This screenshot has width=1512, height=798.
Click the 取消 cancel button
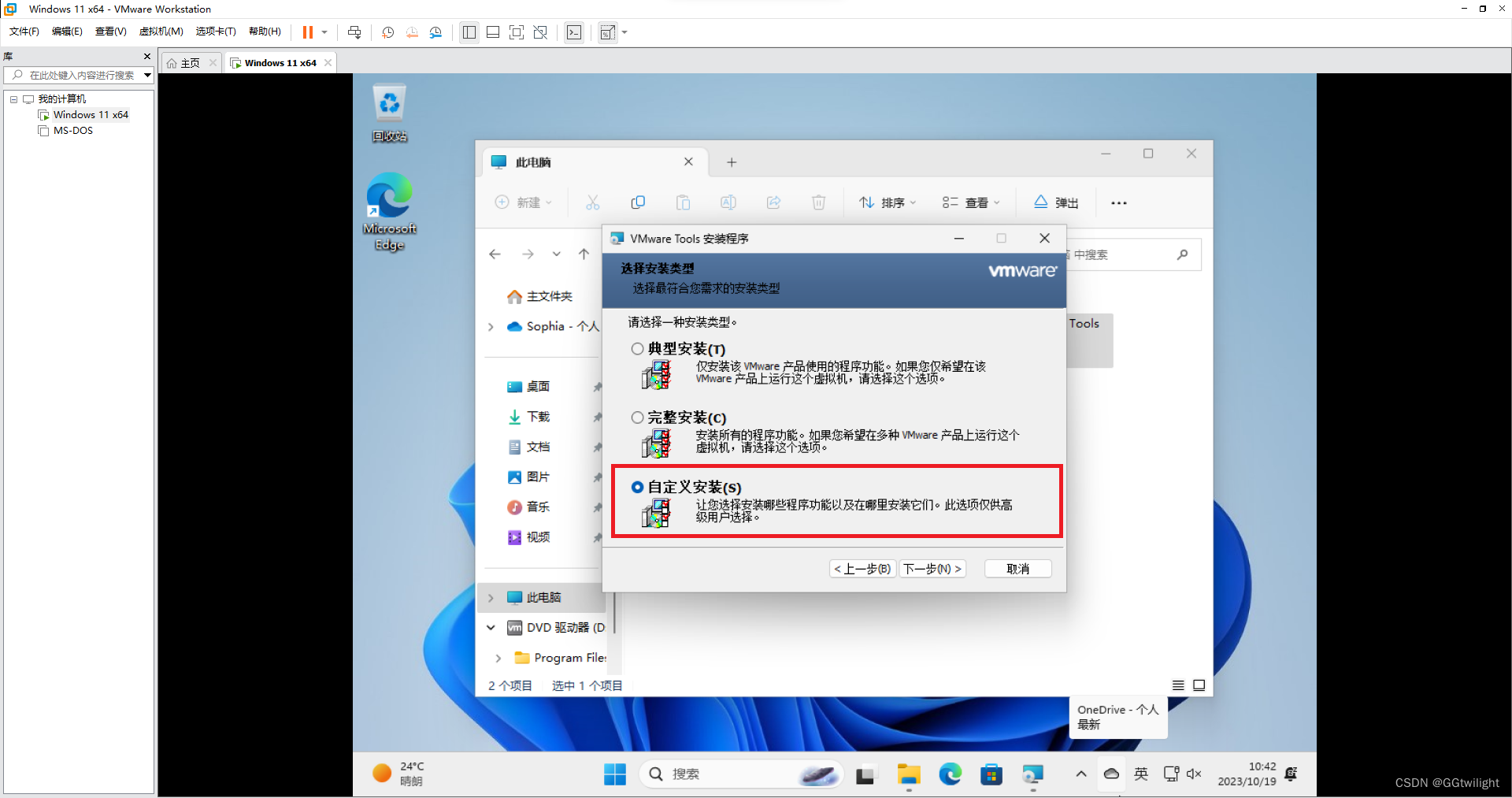click(1017, 568)
